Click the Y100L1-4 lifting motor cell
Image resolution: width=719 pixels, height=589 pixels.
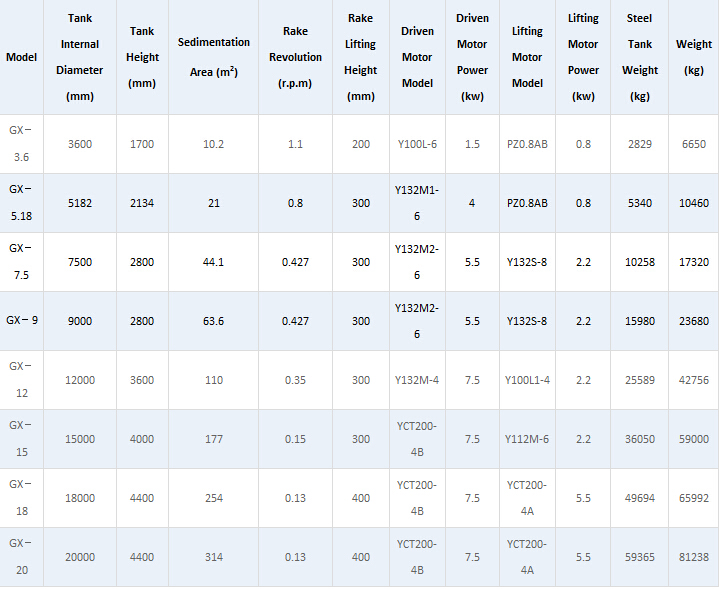click(x=527, y=380)
